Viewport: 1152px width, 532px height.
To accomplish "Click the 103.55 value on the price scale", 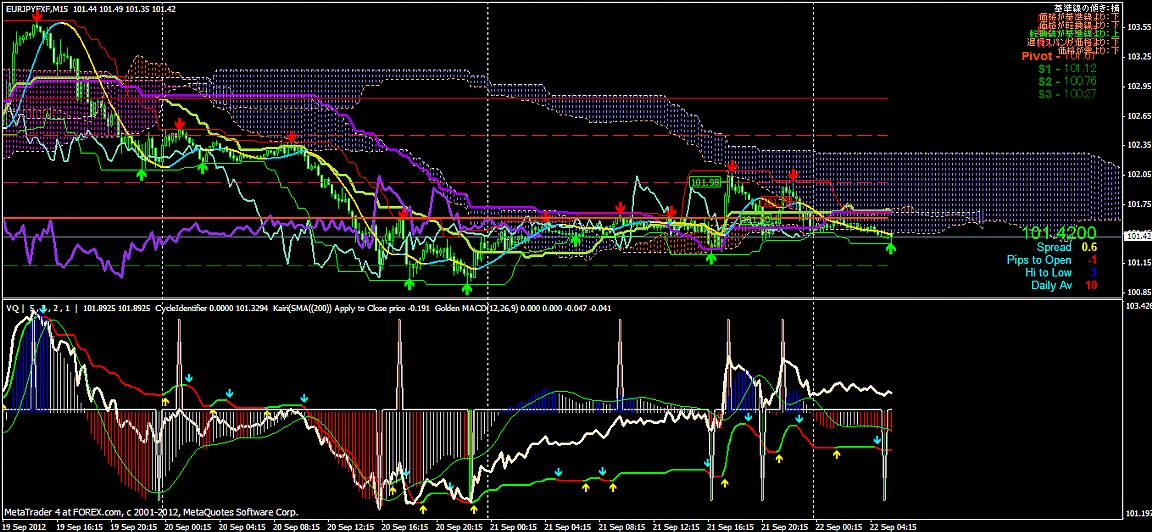I will point(1137,27).
